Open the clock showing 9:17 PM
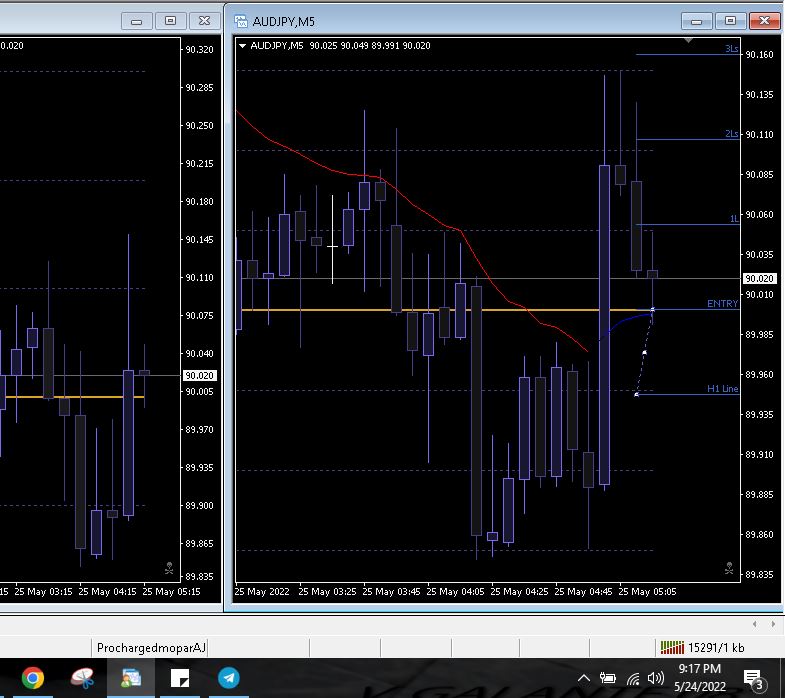This screenshot has width=785, height=698. point(700,678)
